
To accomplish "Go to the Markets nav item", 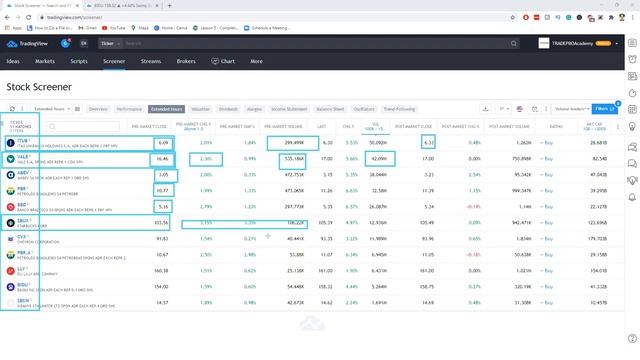I will click(x=45, y=61).
